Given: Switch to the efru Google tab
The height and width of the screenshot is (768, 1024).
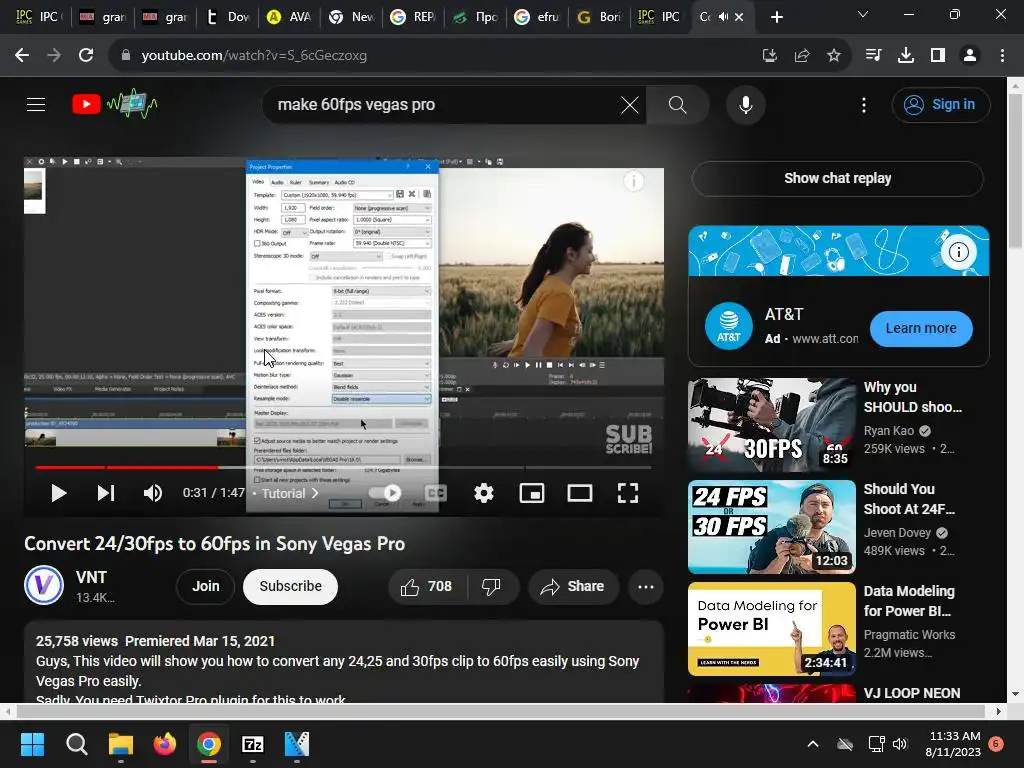Looking at the screenshot, I should 537,17.
